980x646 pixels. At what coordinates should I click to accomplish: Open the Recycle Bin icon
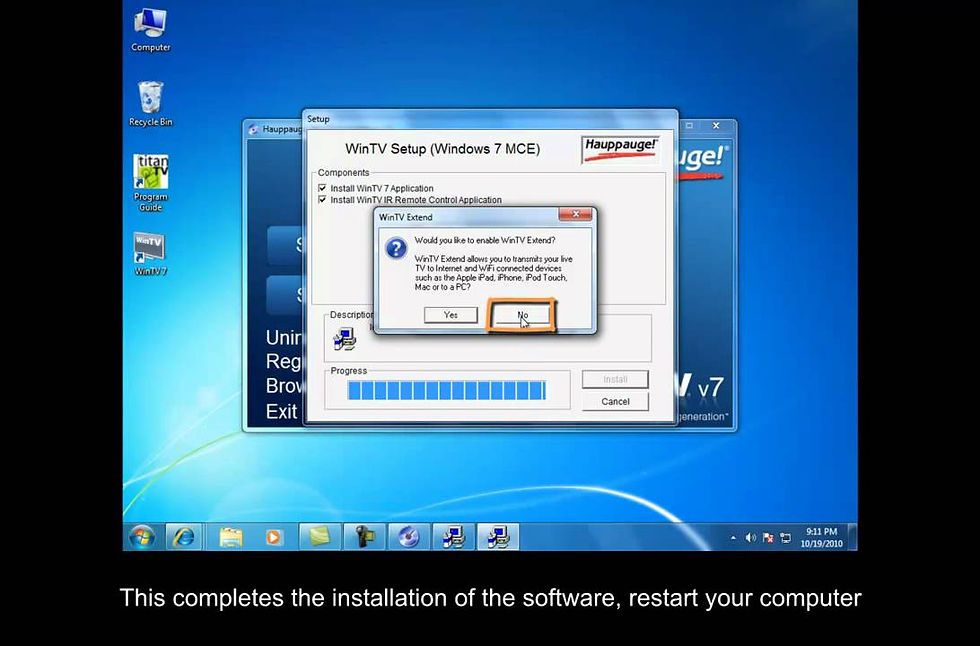tap(151, 104)
